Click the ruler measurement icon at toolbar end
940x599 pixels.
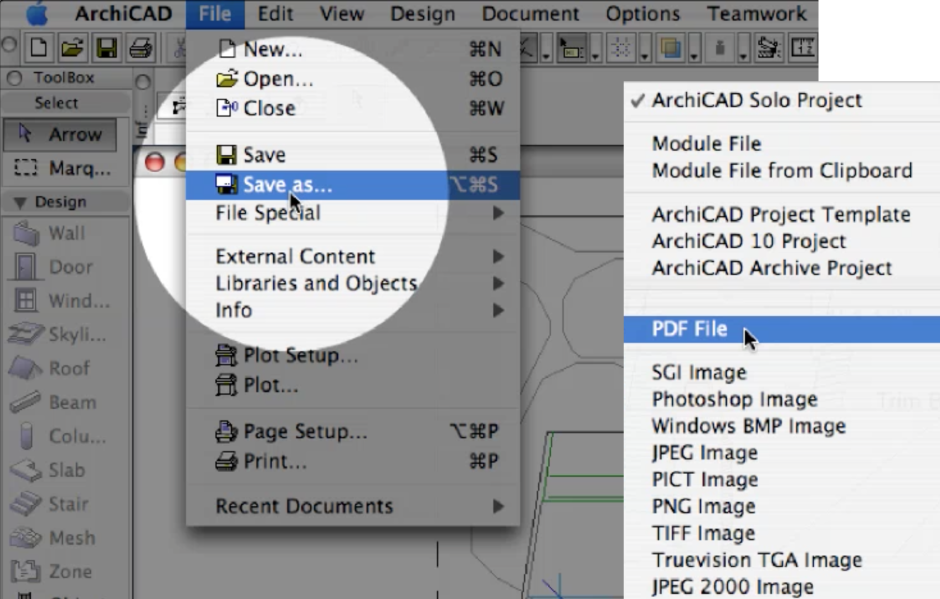[x=802, y=47]
